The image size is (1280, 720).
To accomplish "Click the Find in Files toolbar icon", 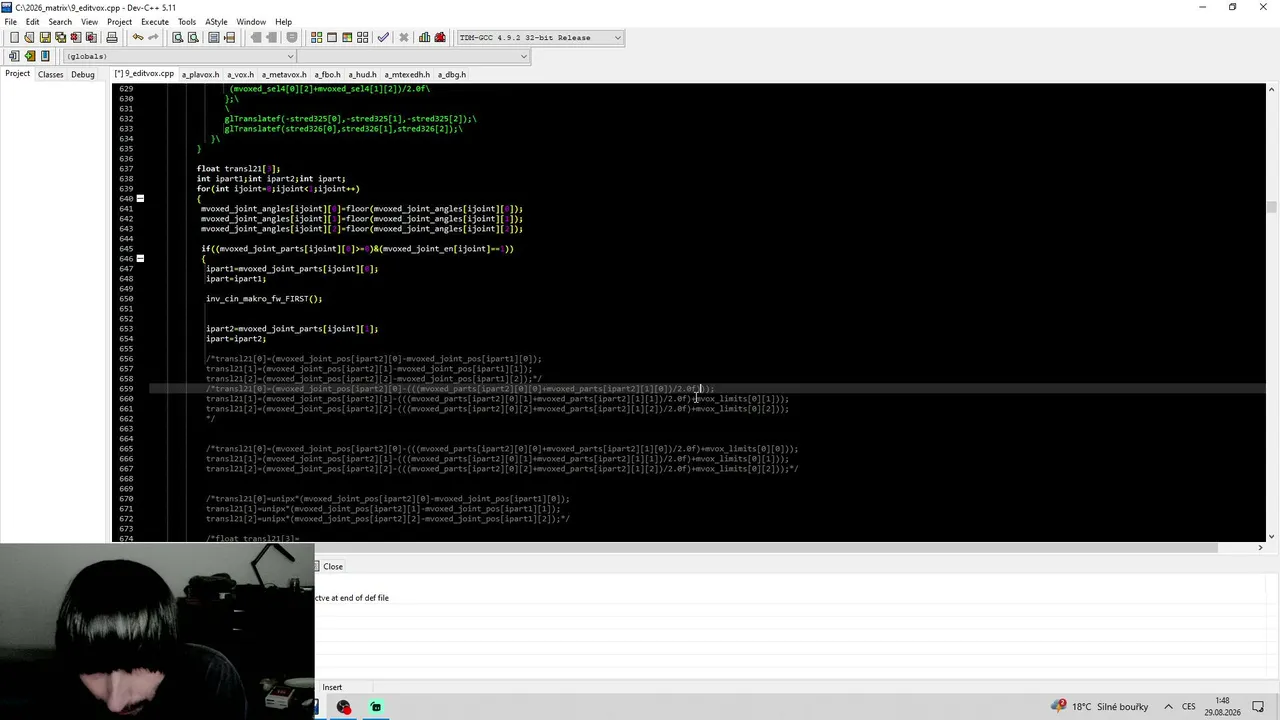I will 214,37.
